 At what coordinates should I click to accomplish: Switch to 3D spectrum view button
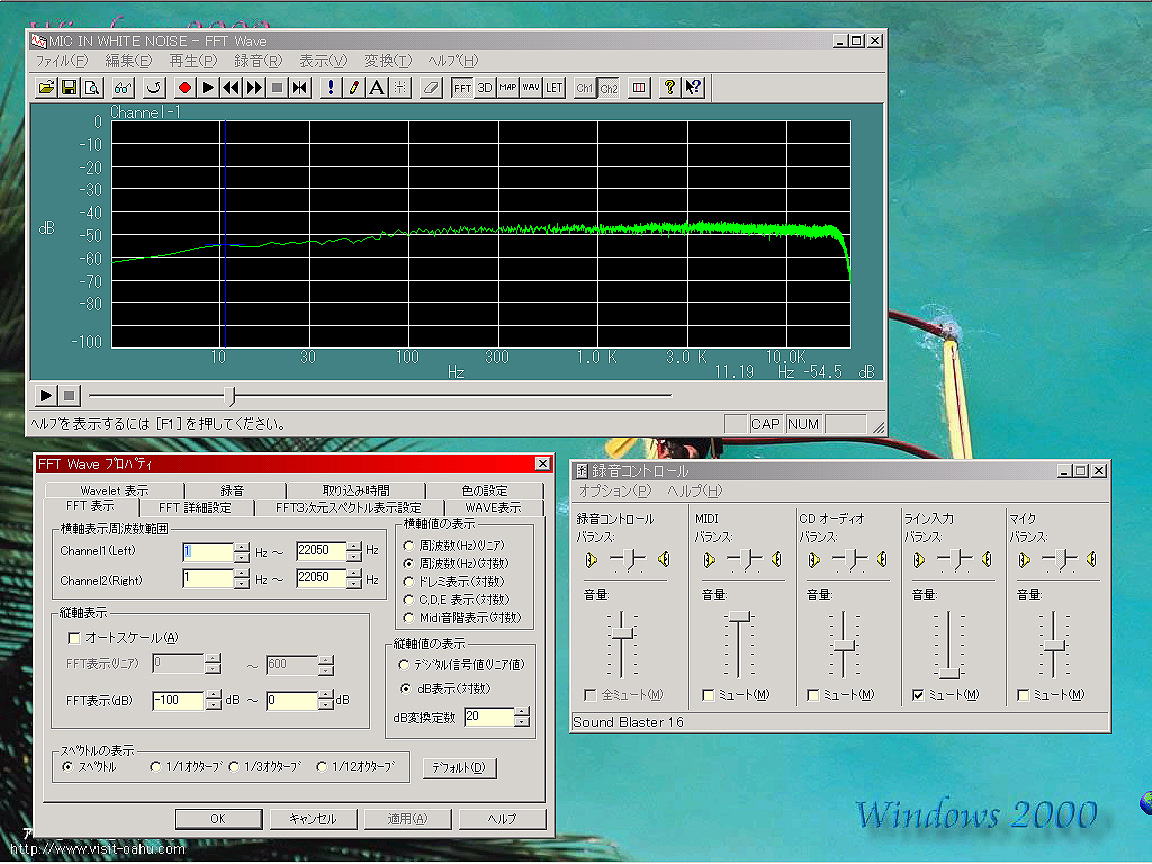point(485,88)
